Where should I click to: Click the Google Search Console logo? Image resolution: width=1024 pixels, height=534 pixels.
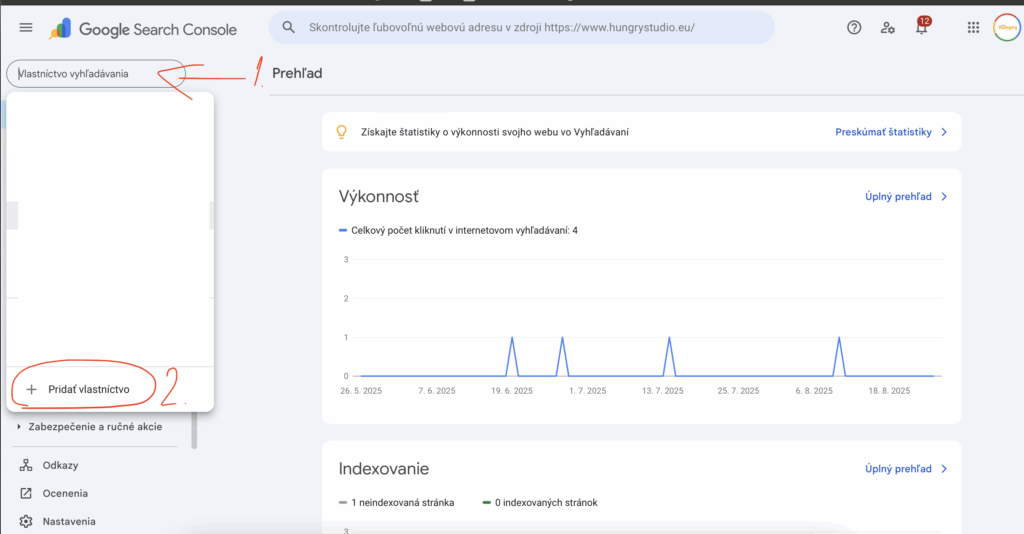coord(142,29)
